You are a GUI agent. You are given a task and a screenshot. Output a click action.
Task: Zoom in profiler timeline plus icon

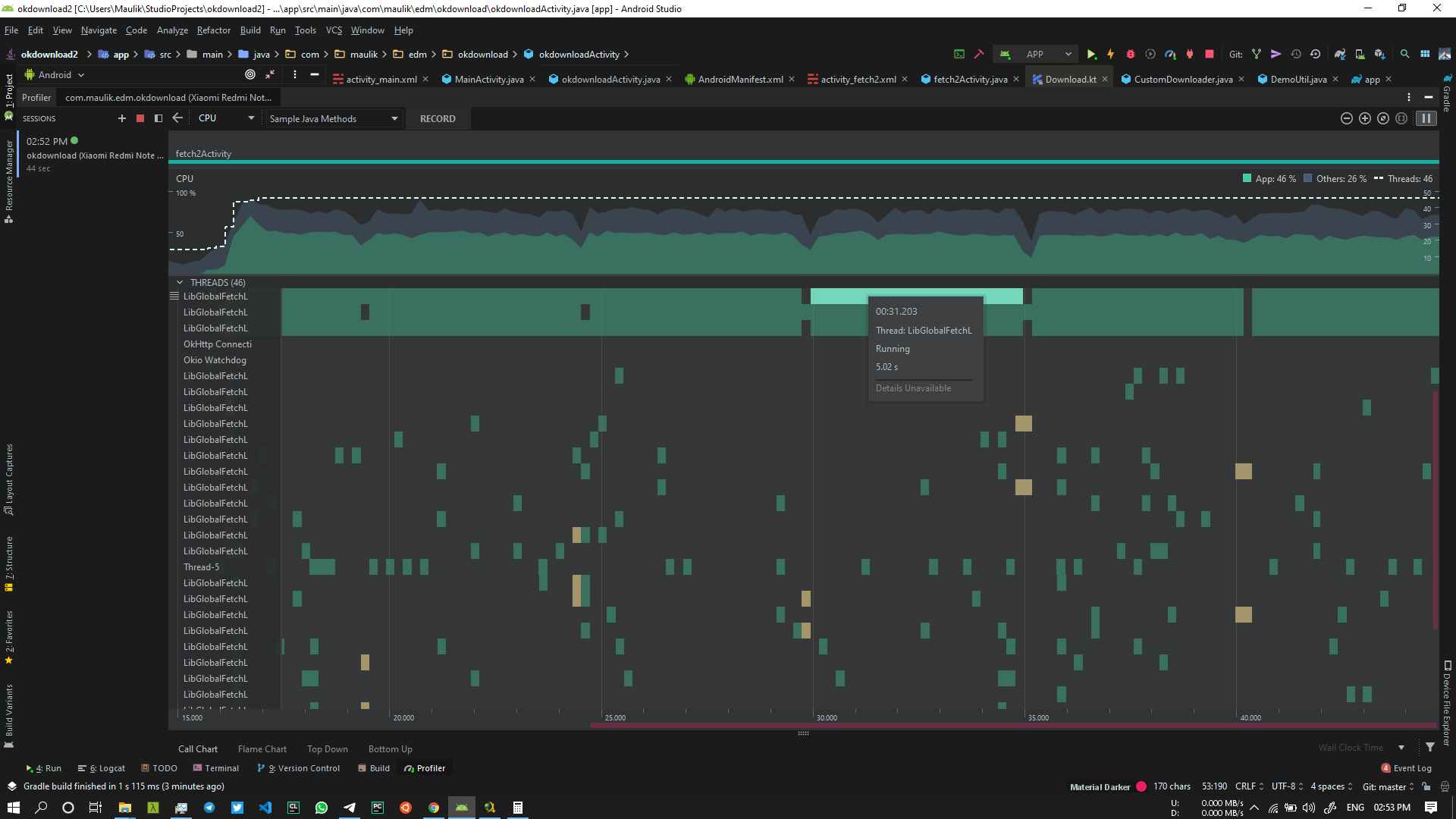click(x=1365, y=119)
